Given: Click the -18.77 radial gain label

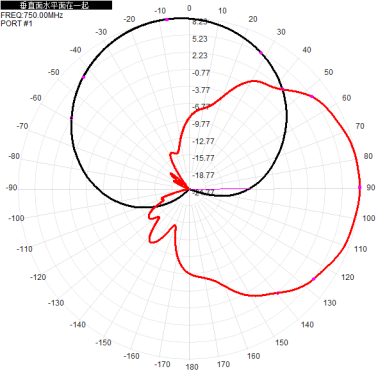Looking at the screenshot, I should click(203, 175).
